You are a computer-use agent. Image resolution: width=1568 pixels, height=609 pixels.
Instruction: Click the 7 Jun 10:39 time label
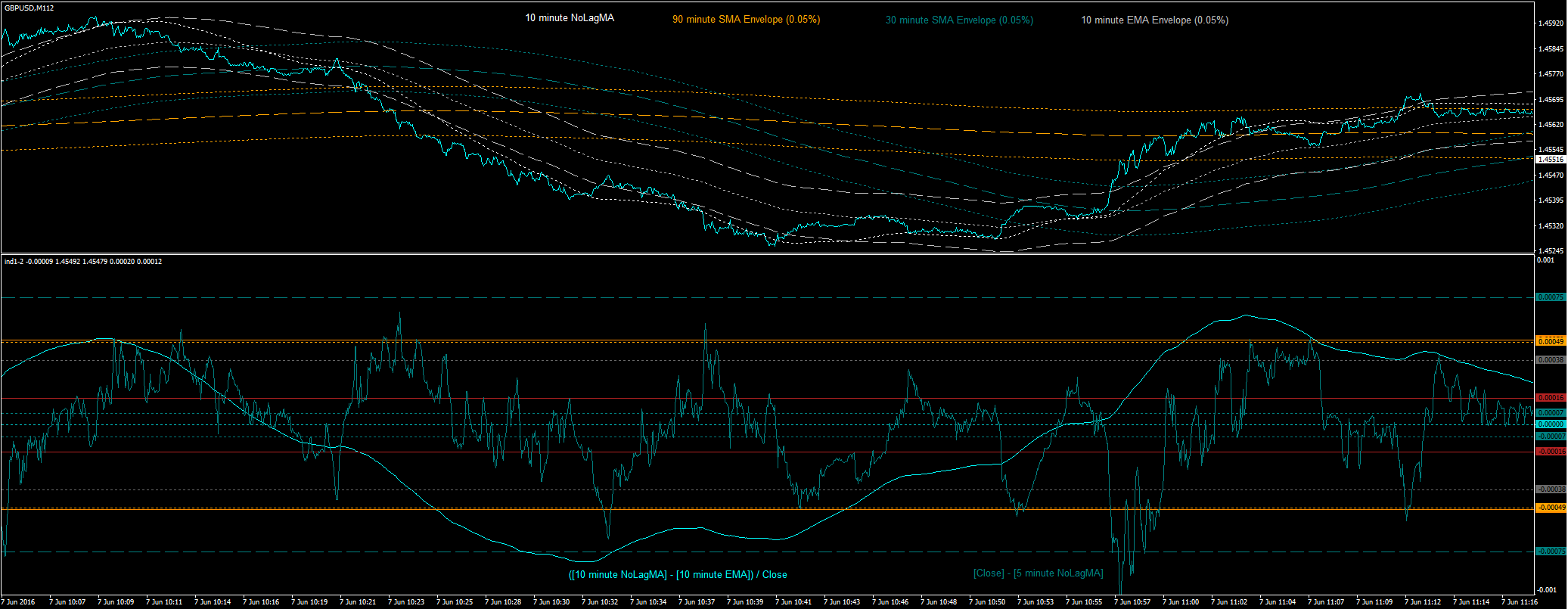tap(745, 603)
